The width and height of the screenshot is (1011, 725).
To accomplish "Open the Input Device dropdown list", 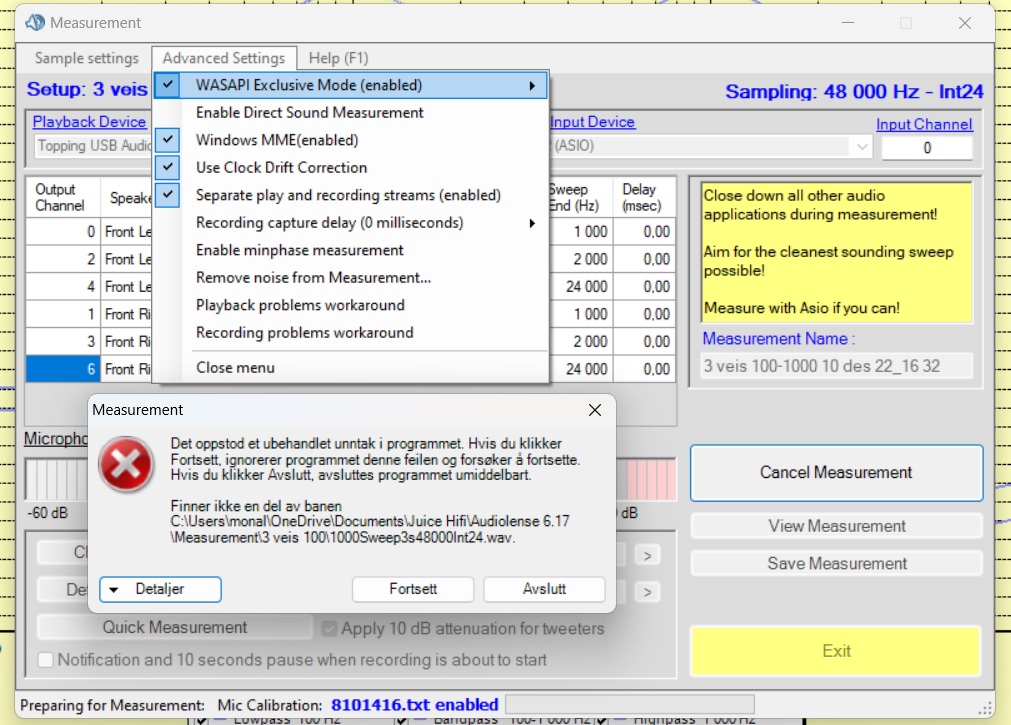I will [861, 147].
